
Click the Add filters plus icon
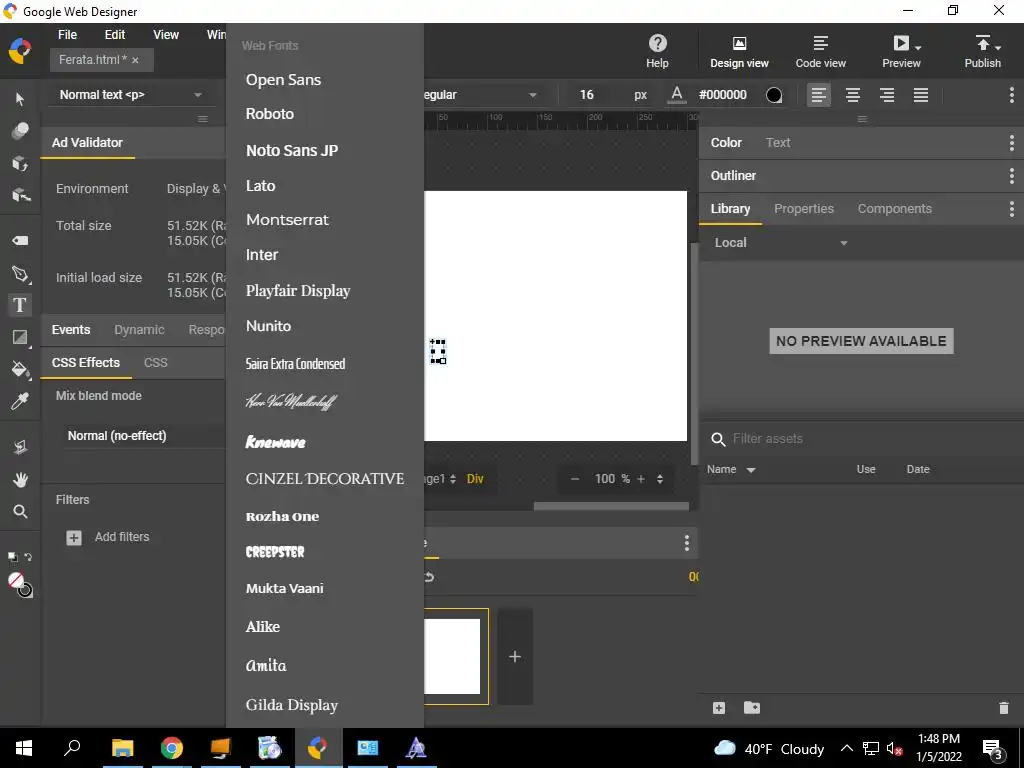74,537
